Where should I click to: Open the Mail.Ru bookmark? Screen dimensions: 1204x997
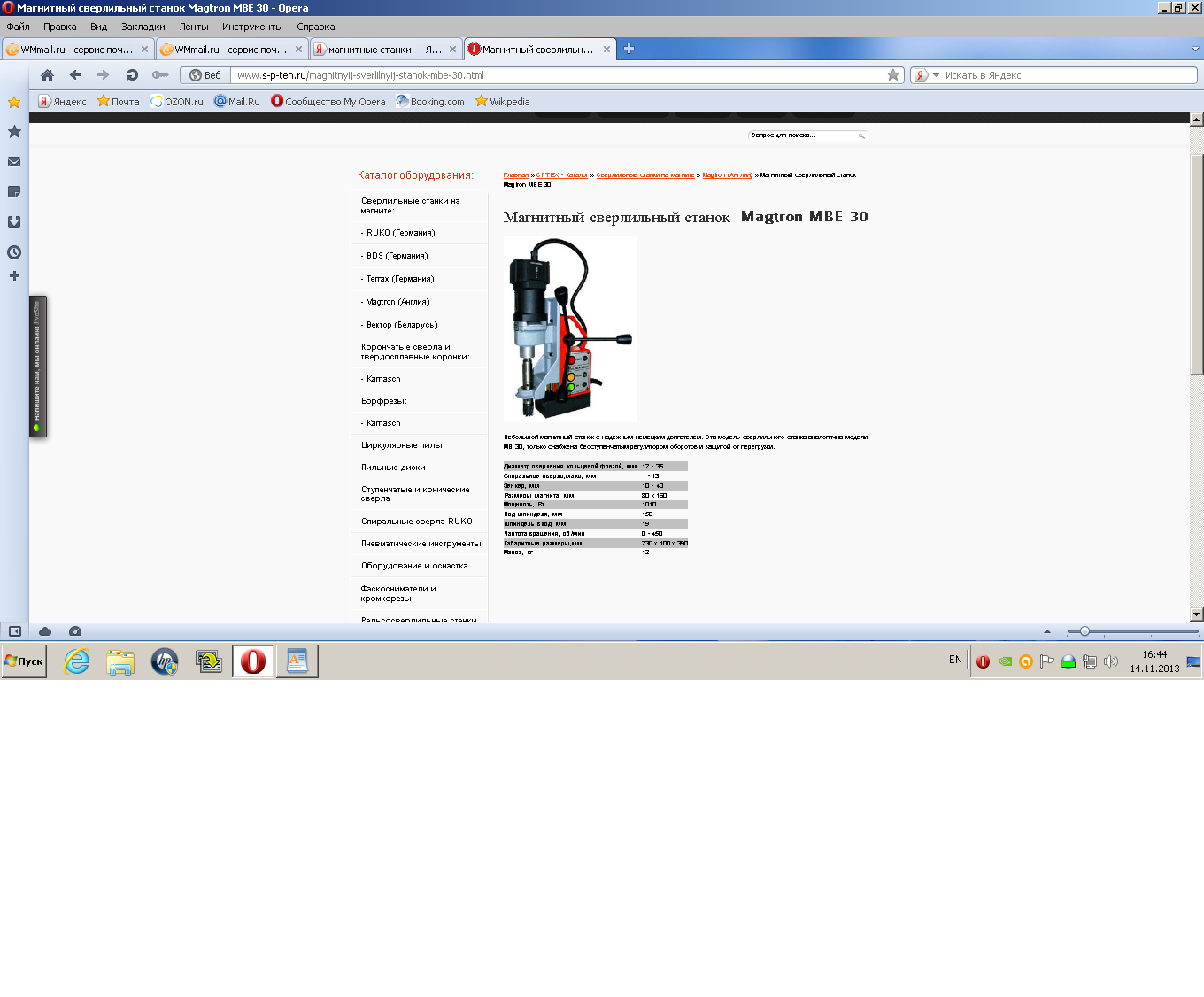tap(237, 102)
